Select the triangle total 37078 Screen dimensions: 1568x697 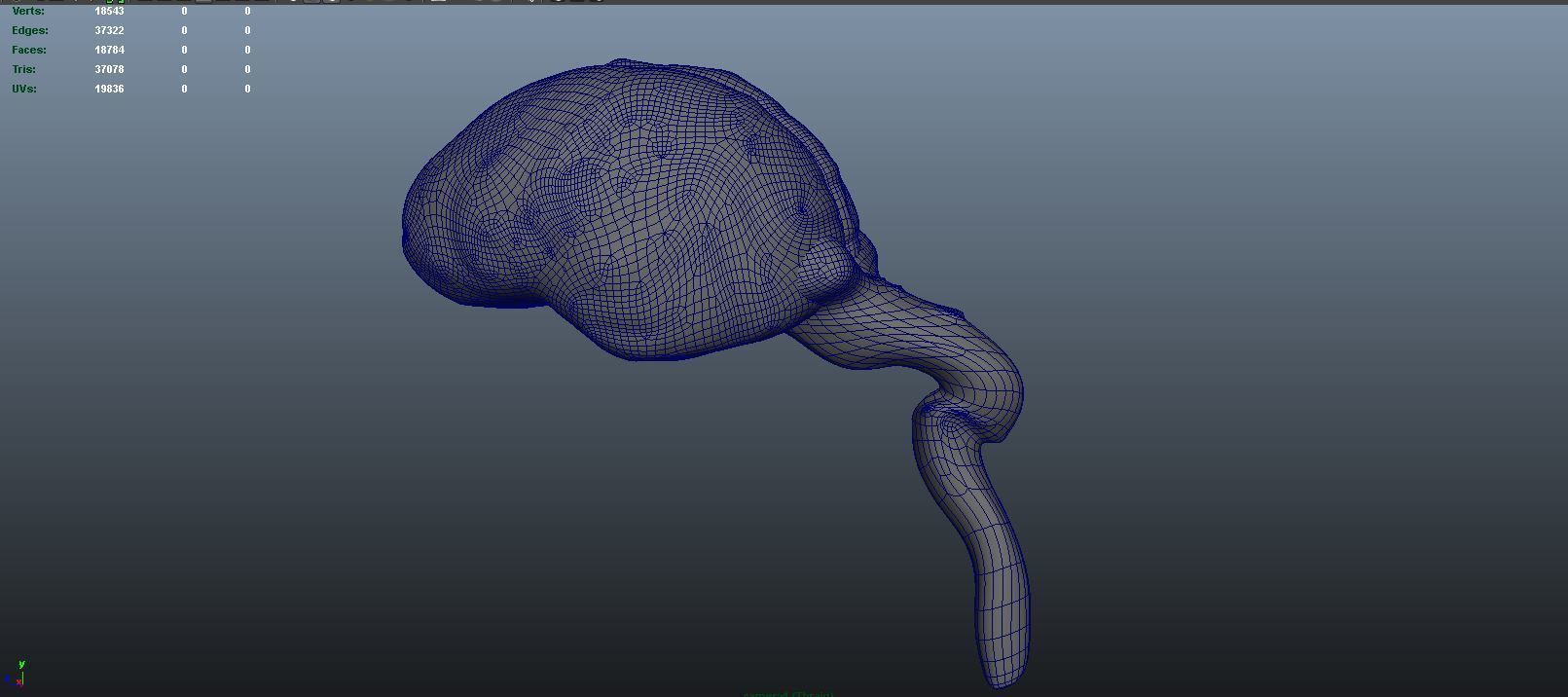coord(109,69)
